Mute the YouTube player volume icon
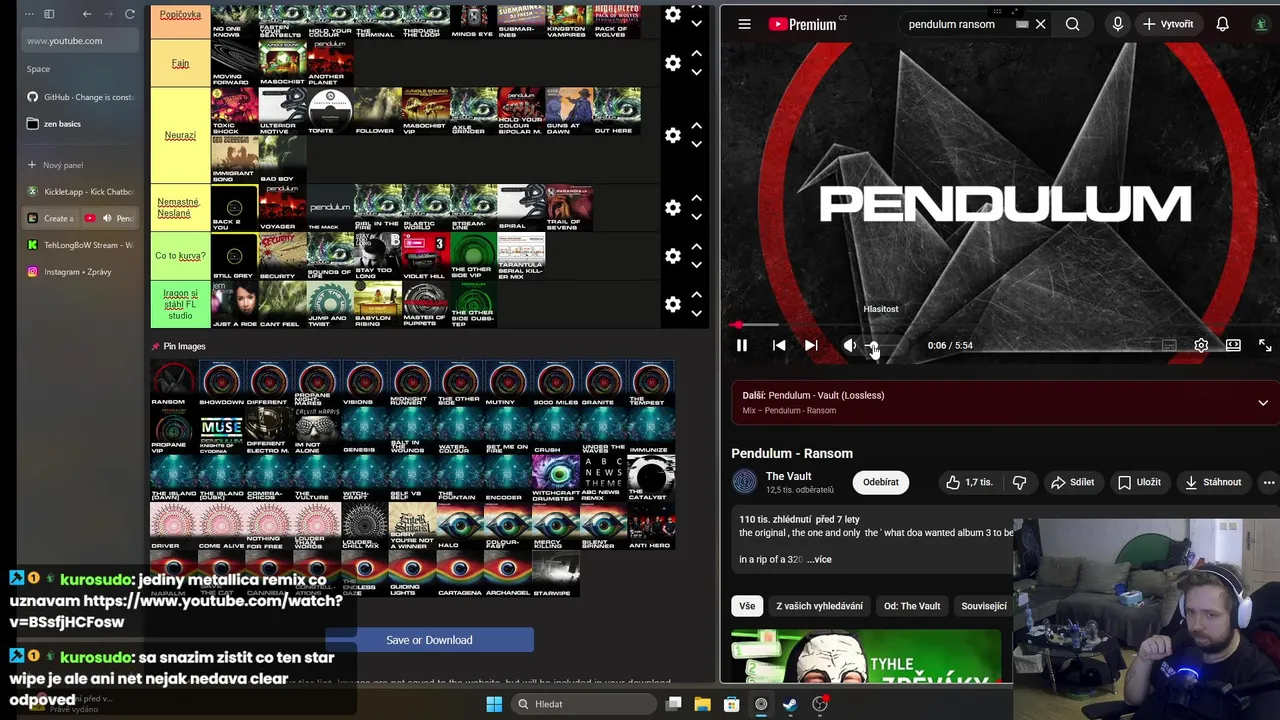Viewport: 1280px width, 720px height. [x=849, y=345]
